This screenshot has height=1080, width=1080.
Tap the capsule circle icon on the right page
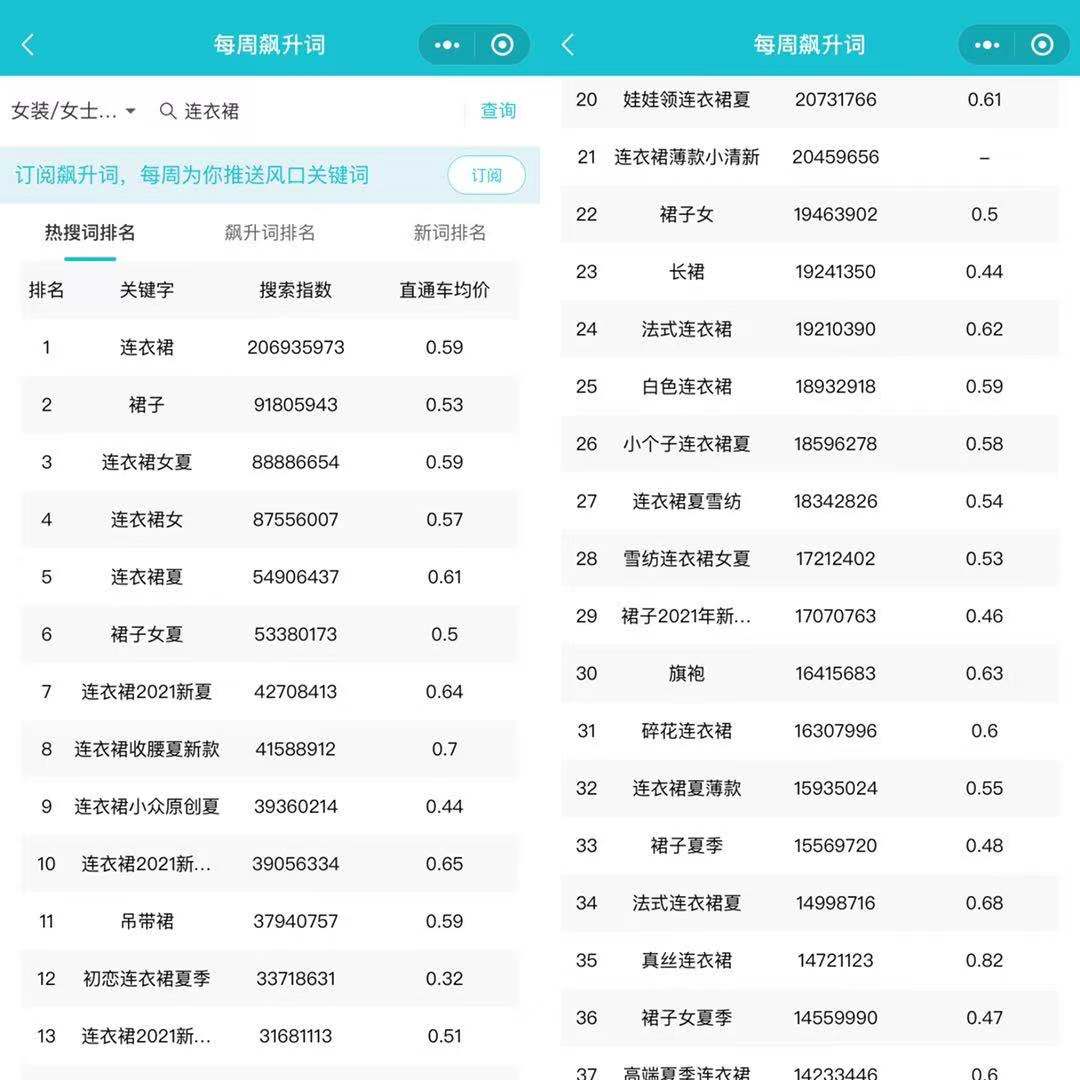coord(1041,44)
